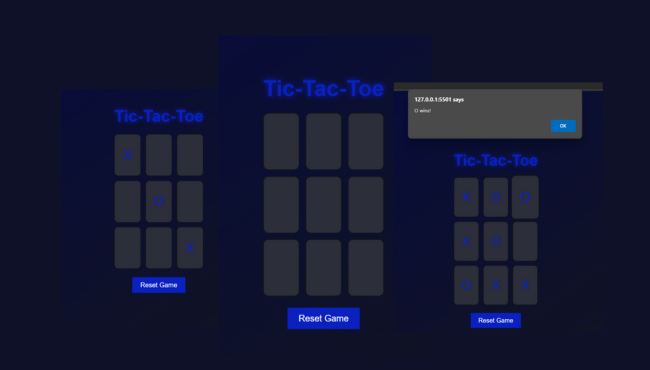Click the X in the left board's bottom-right cell
Viewport: 650px width, 370px height.
click(190, 248)
